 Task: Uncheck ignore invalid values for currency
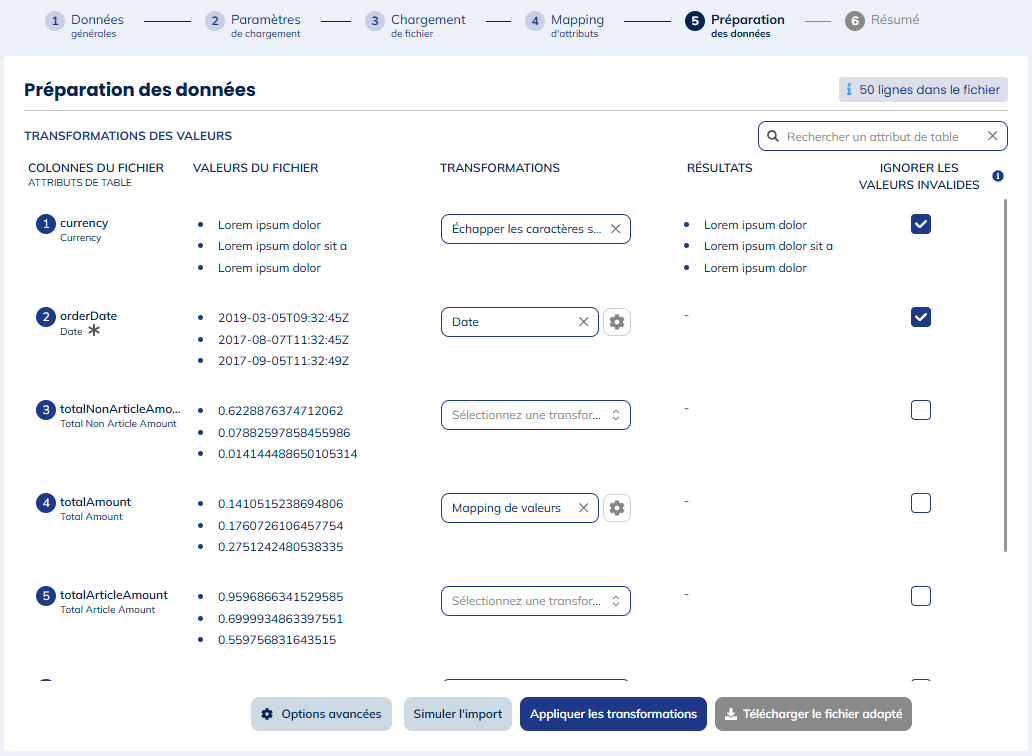tap(921, 224)
